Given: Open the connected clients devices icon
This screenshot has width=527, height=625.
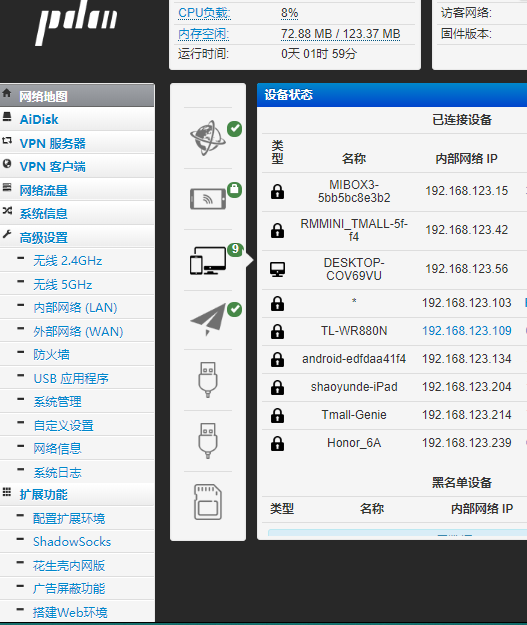Looking at the screenshot, I should [x=208, y=260].
